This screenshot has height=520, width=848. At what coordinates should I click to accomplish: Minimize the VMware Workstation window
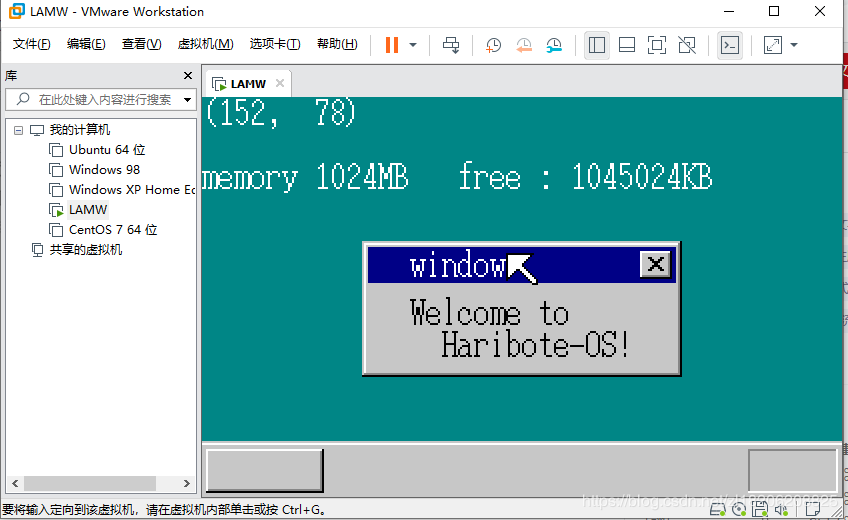click(728, 11)
